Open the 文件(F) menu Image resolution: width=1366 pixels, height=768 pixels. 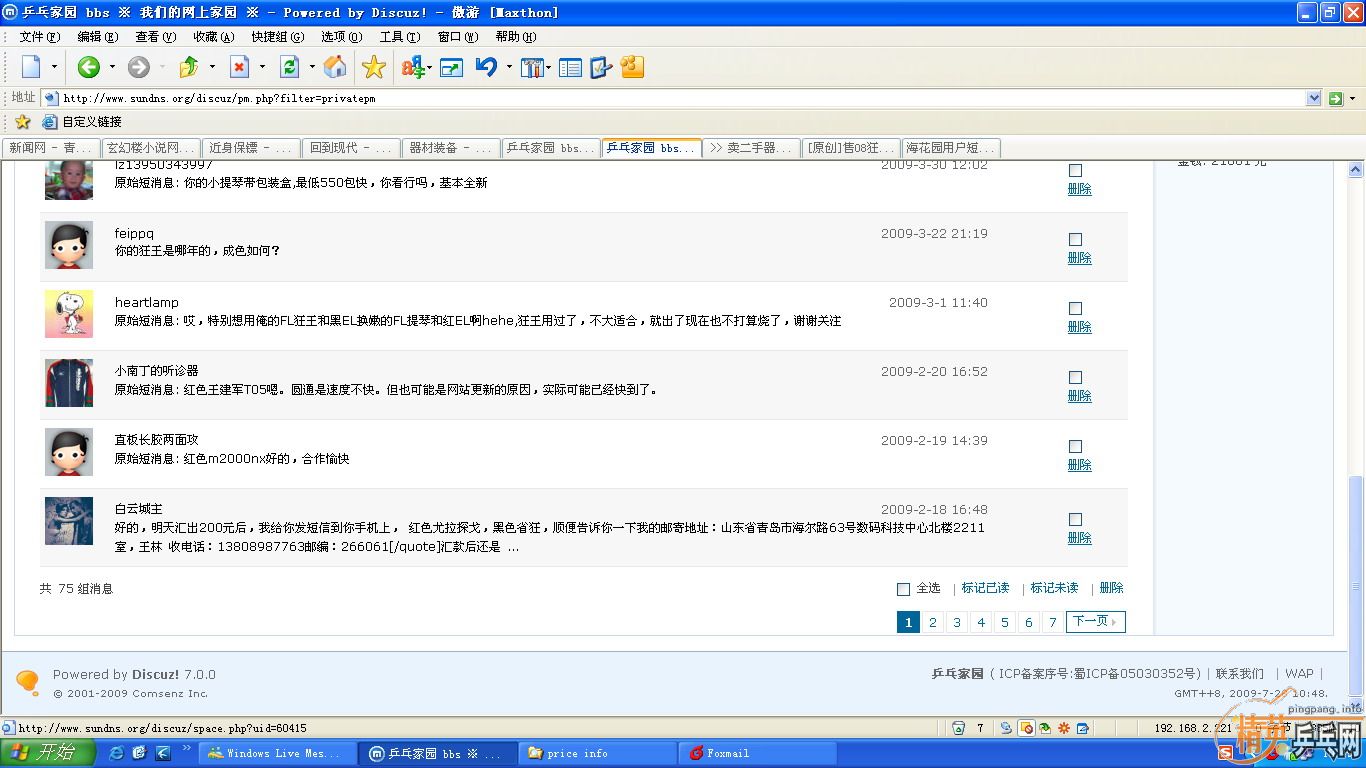pyautogui.click(x=40, y=37)
